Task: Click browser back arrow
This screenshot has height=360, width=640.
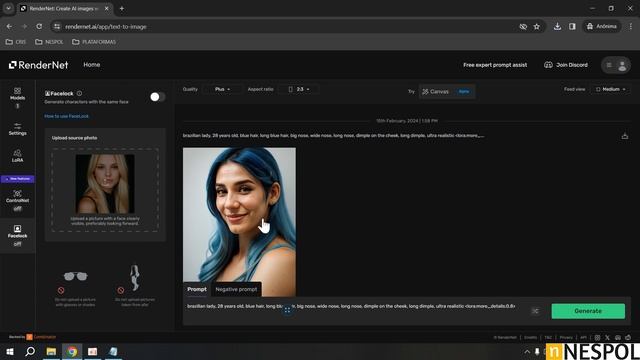Action: [x=9, y=27]
